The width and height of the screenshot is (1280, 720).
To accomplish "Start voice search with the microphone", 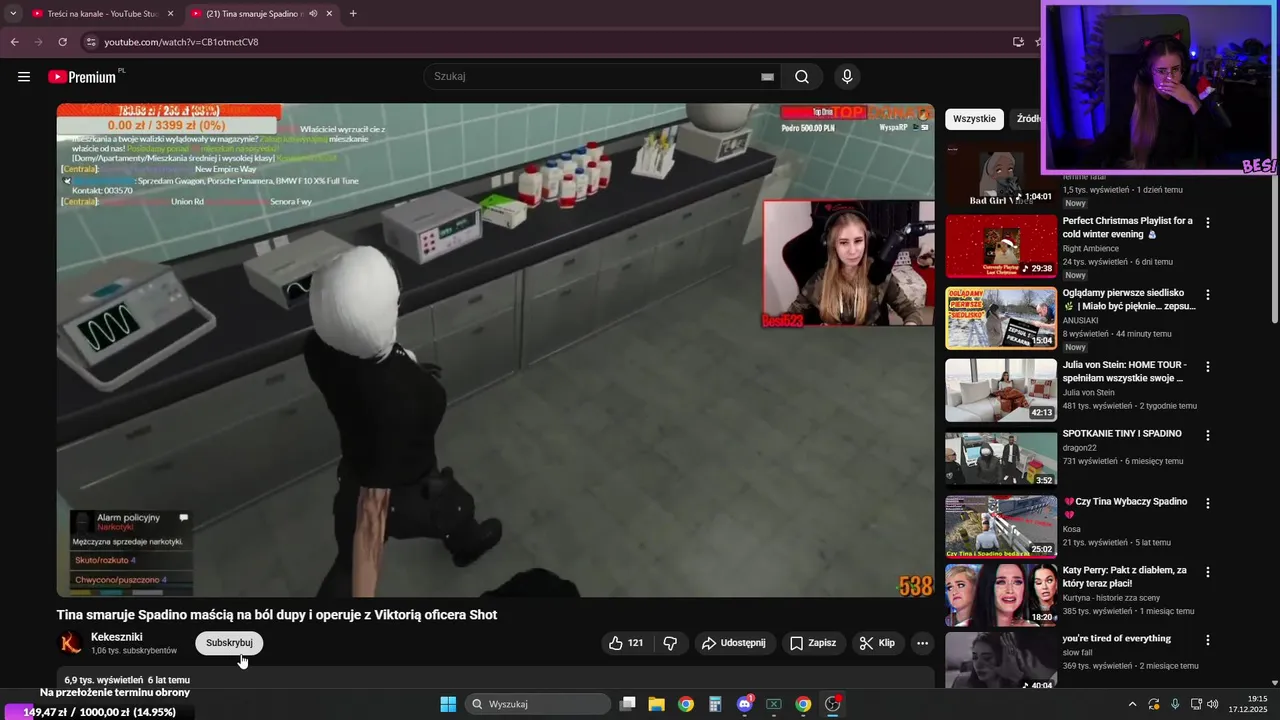I will click(x=847, y=77).
